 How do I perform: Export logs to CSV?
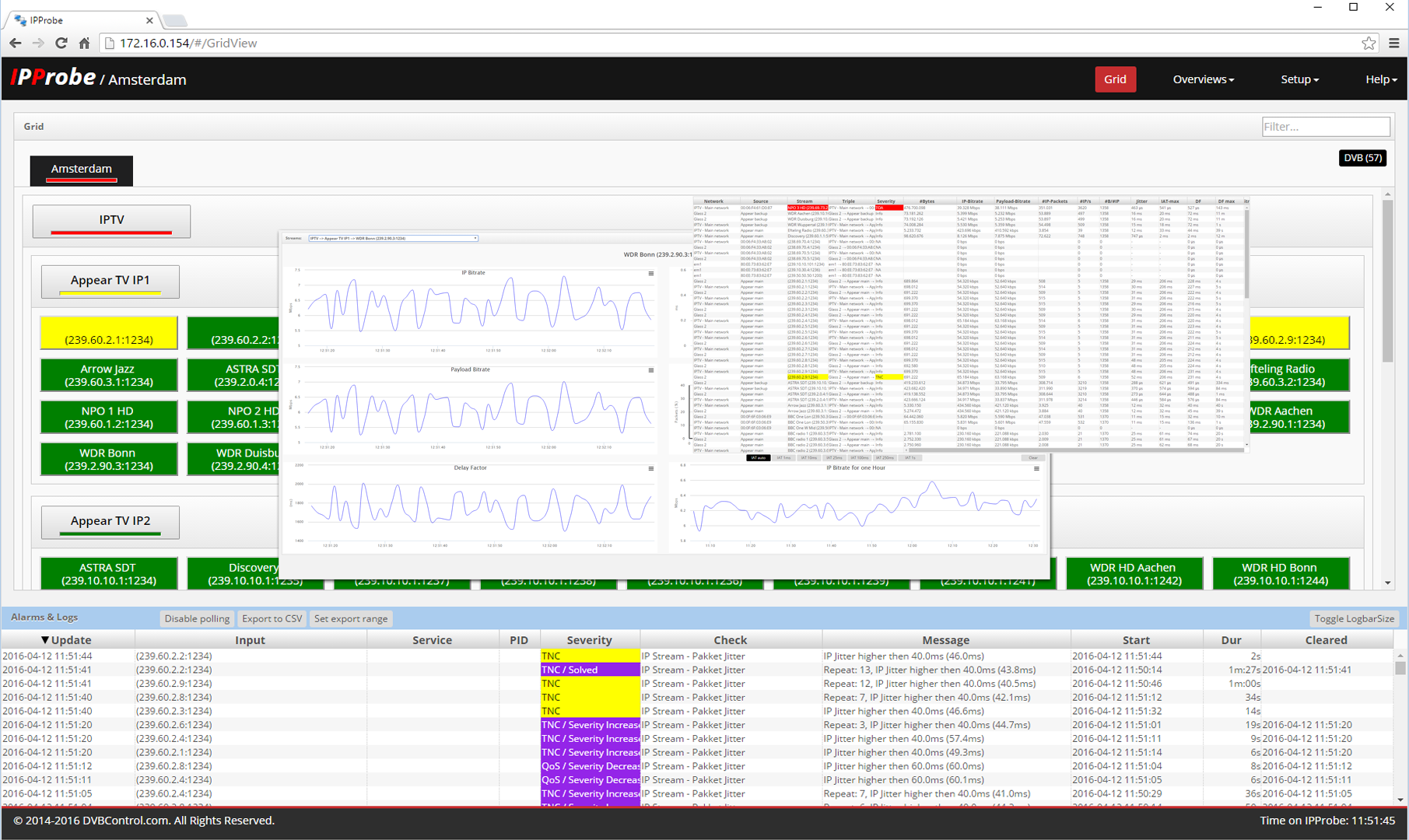point(272,619)
